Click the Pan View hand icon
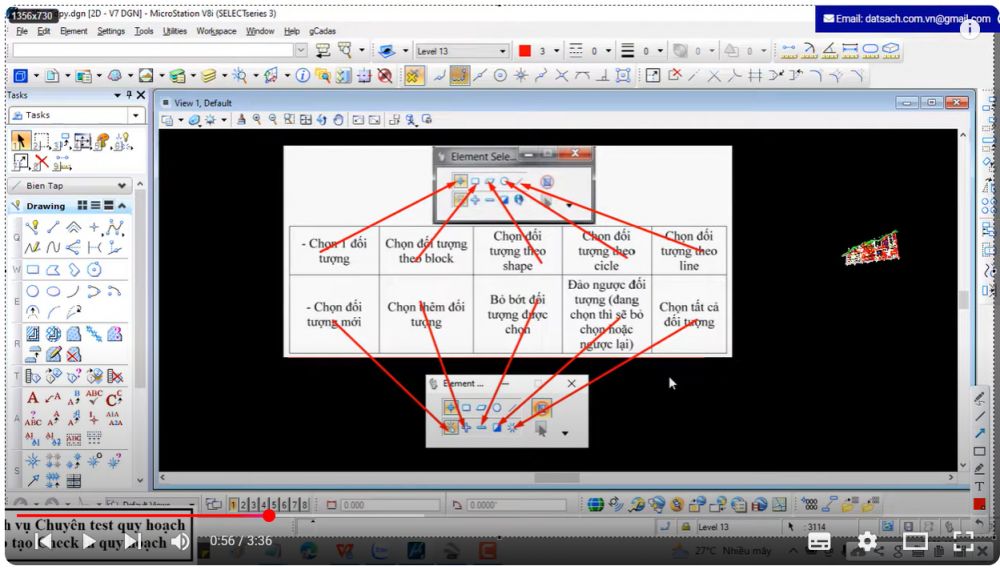1000x570 pixels. click(338, 120)
